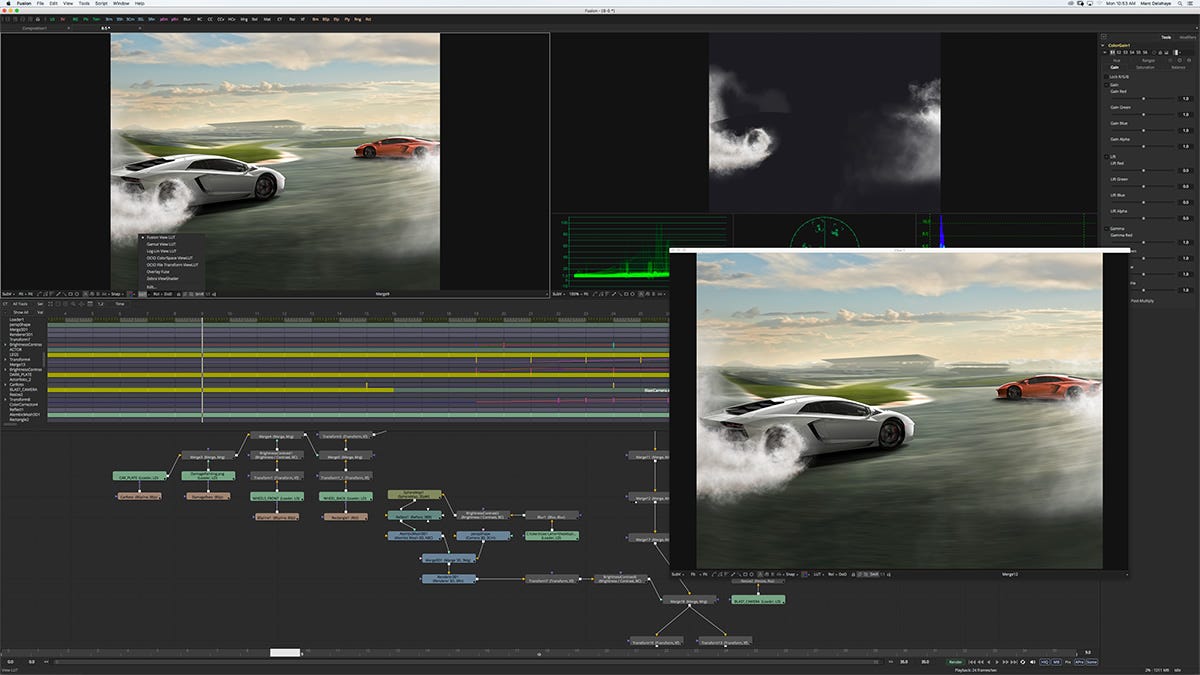
Task: Click the Mrg merge tool shortcut
Action: [243, 19]
